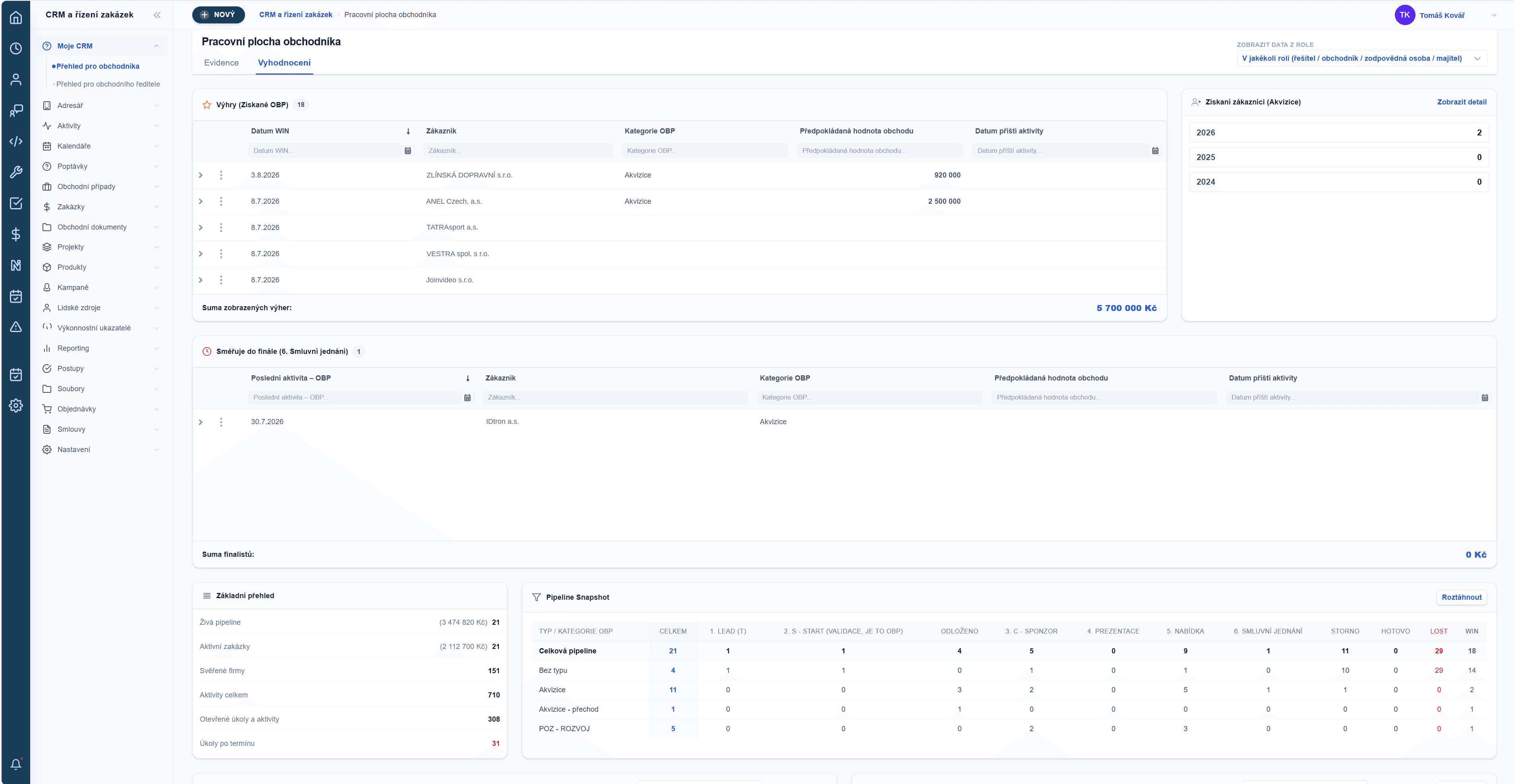Open the wrench tools icon in left rail

(x=16, y=172)
